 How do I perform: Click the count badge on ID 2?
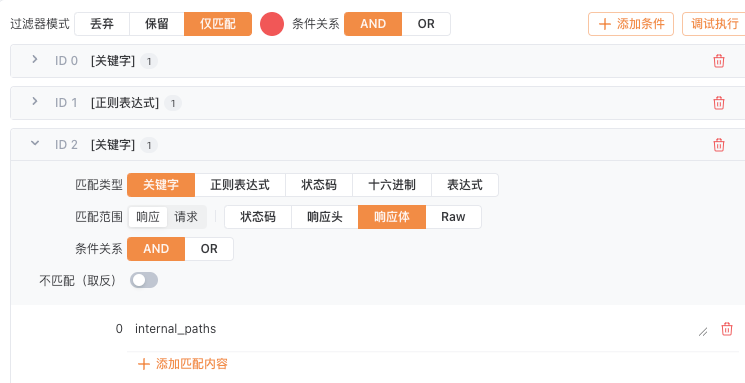pos(149,145)
